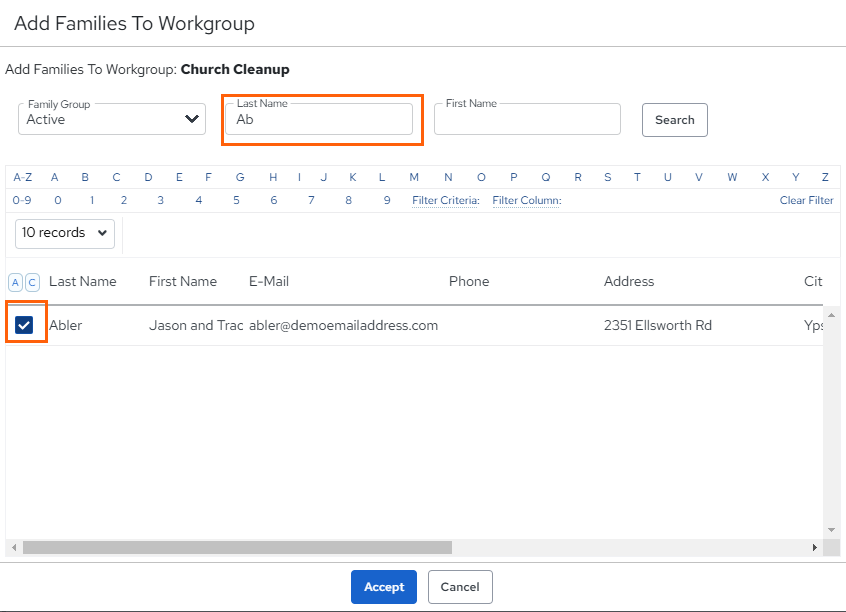Filter by digit 8
This screenshot has height=612, width=846.
349,200
